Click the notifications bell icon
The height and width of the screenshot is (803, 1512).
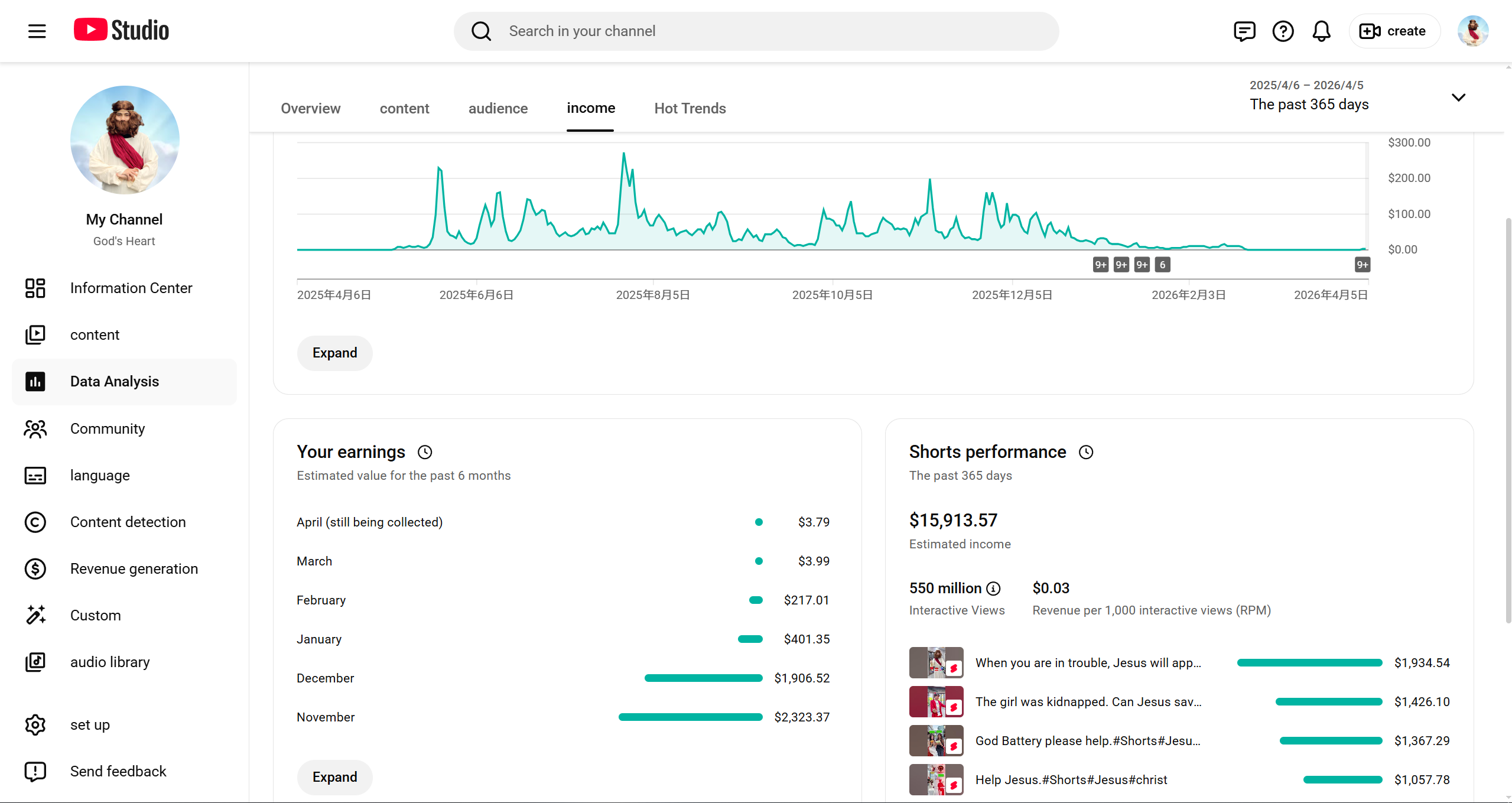click(x=1321, y=31)
